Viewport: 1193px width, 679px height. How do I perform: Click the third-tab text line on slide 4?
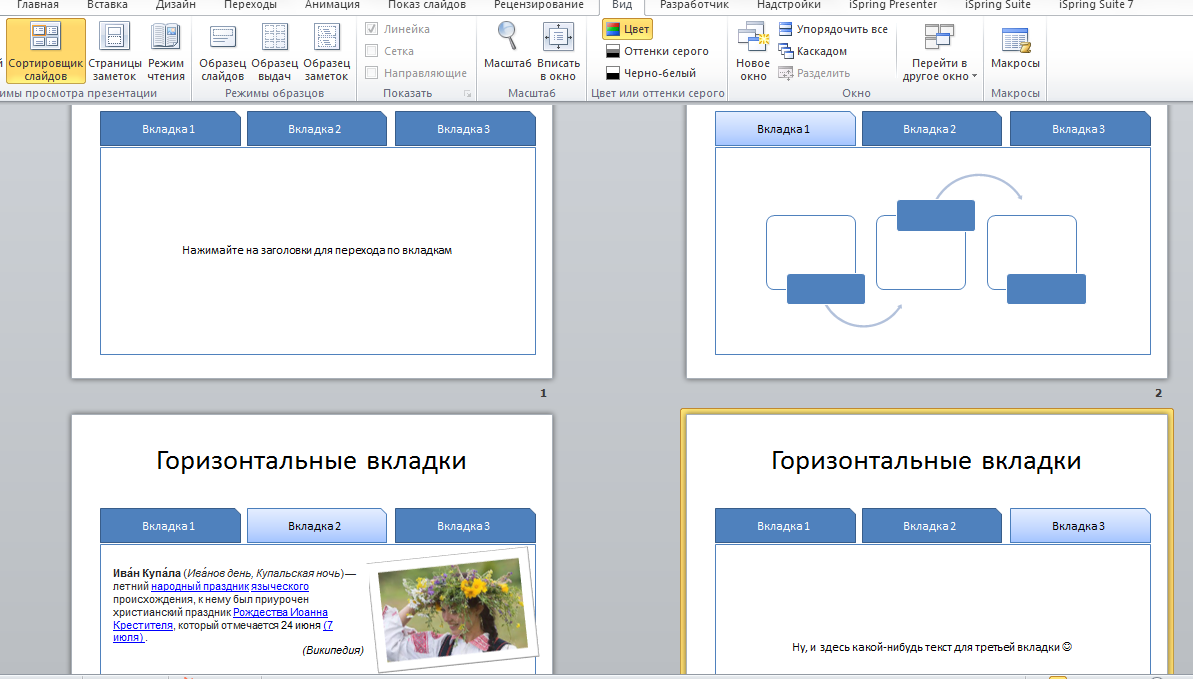click(x=932, y=647)
